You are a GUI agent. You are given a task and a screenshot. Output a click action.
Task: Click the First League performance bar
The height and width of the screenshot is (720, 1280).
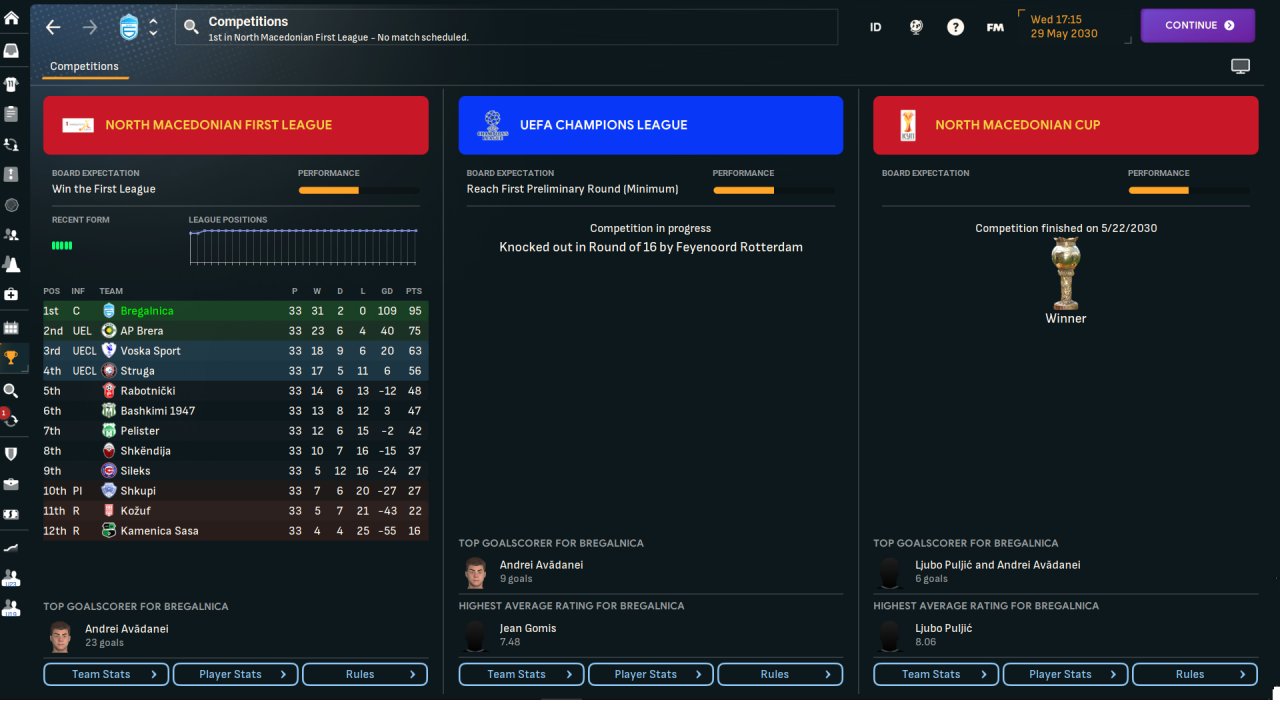359,190
